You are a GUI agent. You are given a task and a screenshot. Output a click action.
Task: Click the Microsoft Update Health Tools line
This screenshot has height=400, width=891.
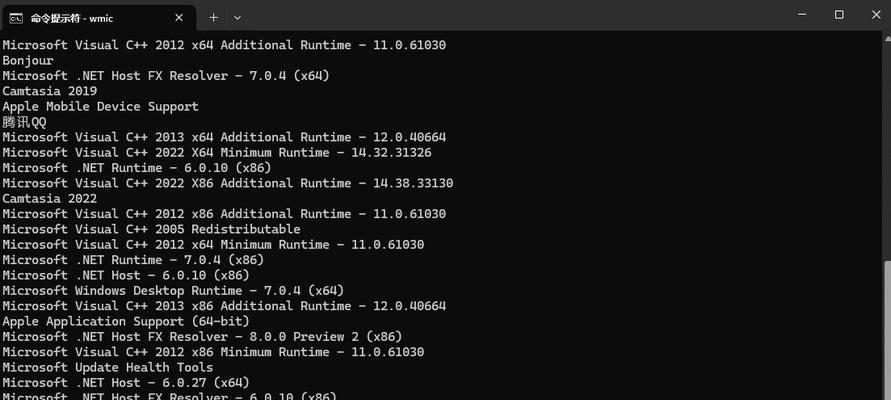tap(107, 367)
